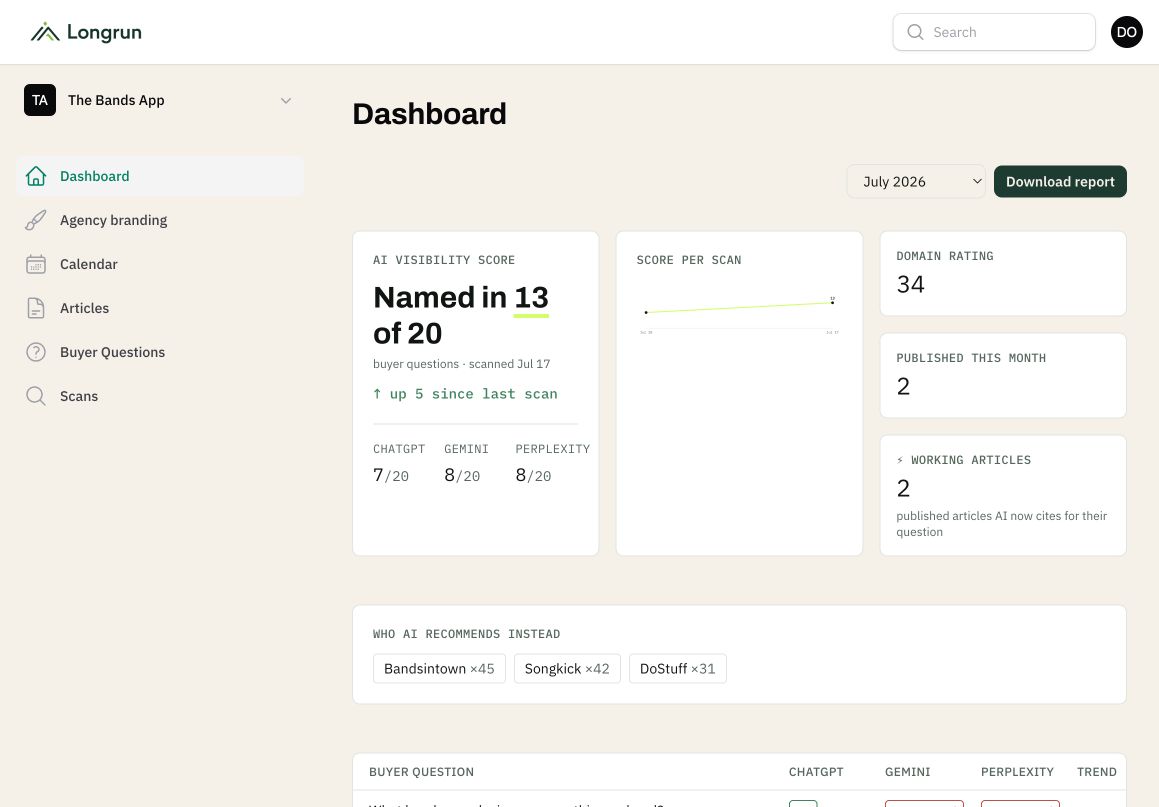Open the DO user avatar menu
Screen dimensions: 1159x807
1126,32
